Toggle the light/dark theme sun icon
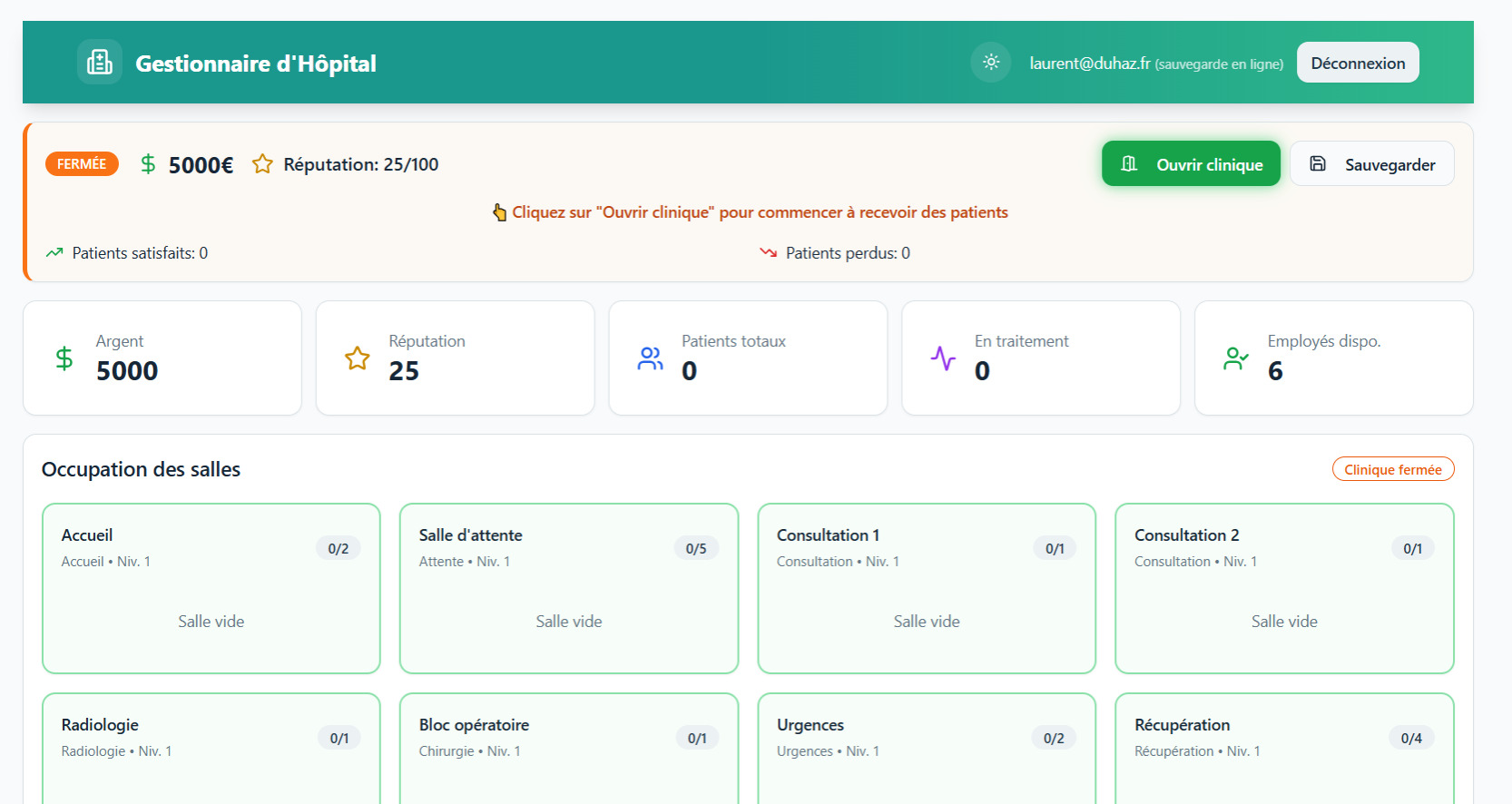1512x804 pixels. (x=991, y=63)
